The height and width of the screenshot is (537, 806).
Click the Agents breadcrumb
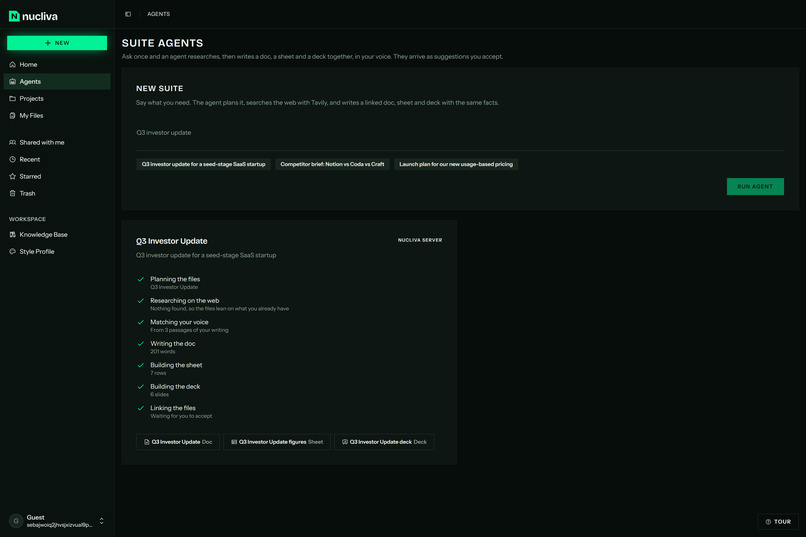click(158, 14)
